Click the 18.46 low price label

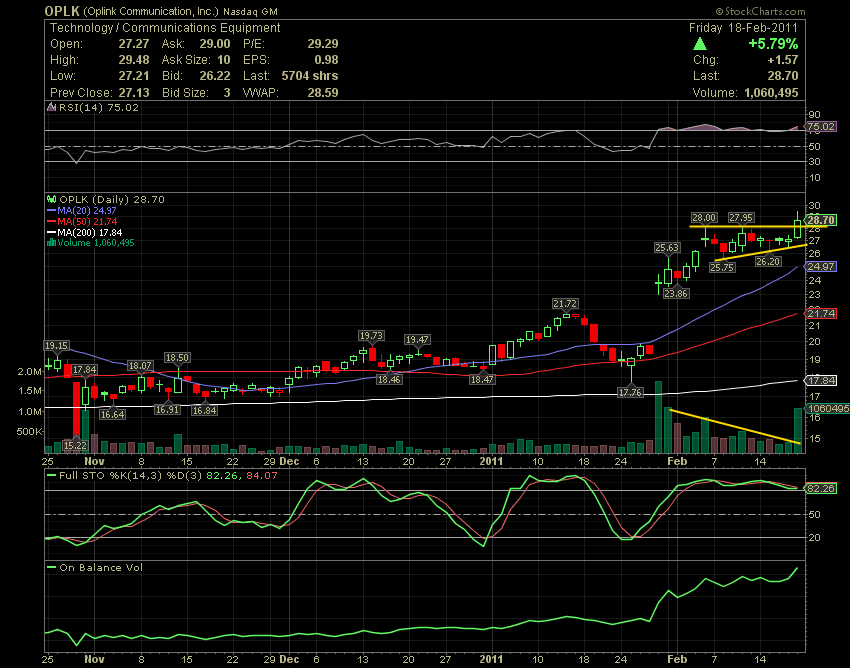click(x=389, y=380)
